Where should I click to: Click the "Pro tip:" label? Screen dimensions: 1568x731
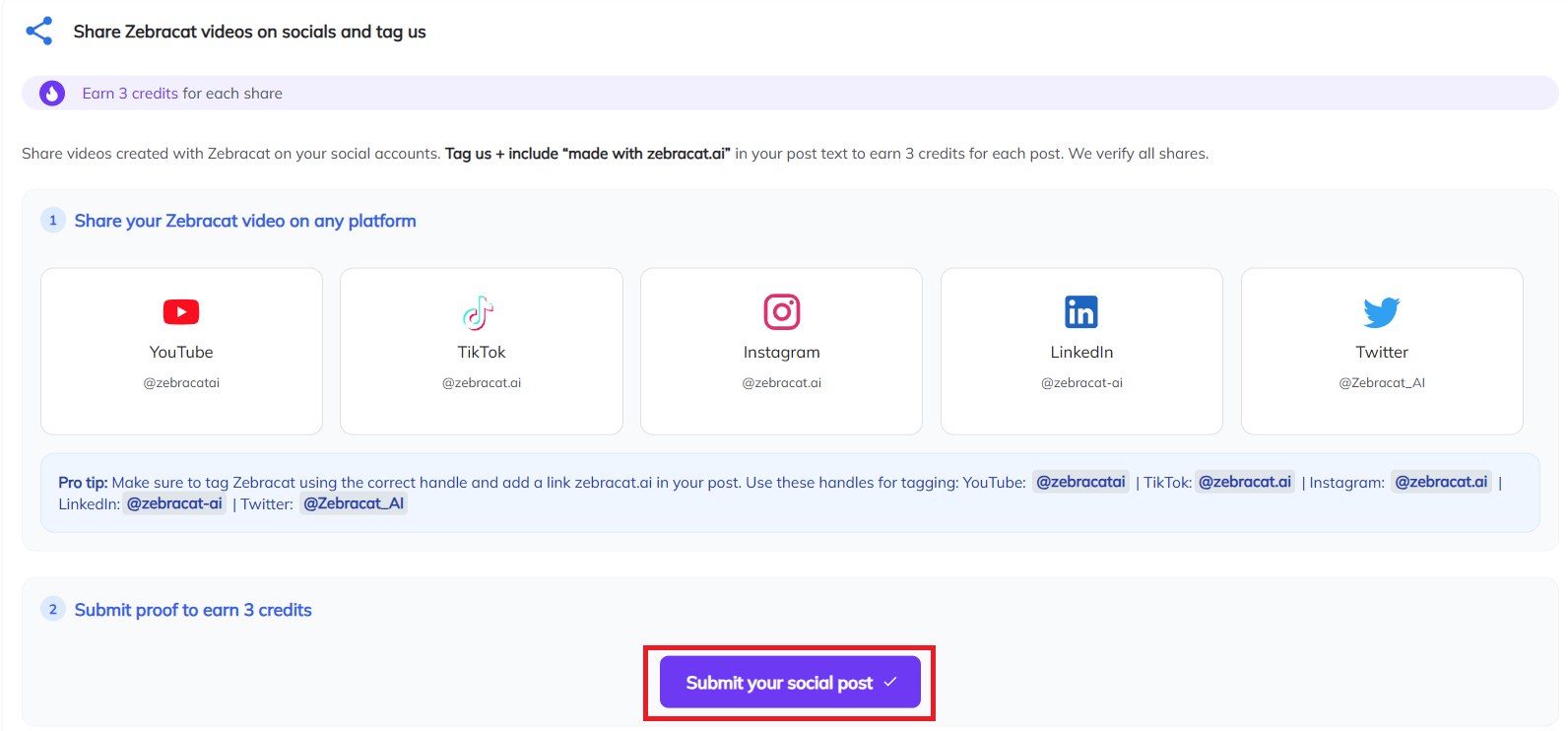tap(83, 483)
